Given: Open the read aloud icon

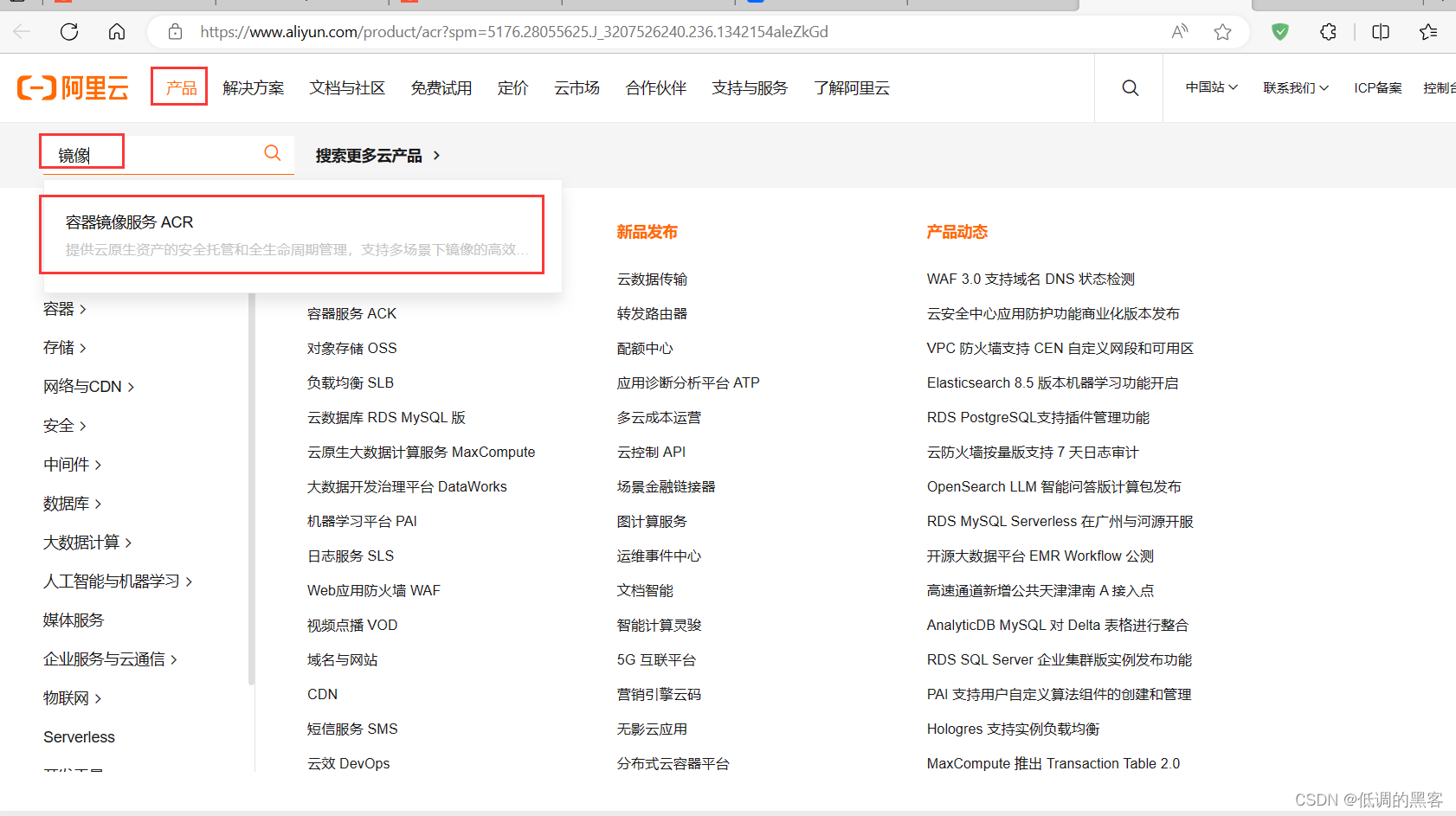Looking at the screenshot, I should (x=1179, y=32).
